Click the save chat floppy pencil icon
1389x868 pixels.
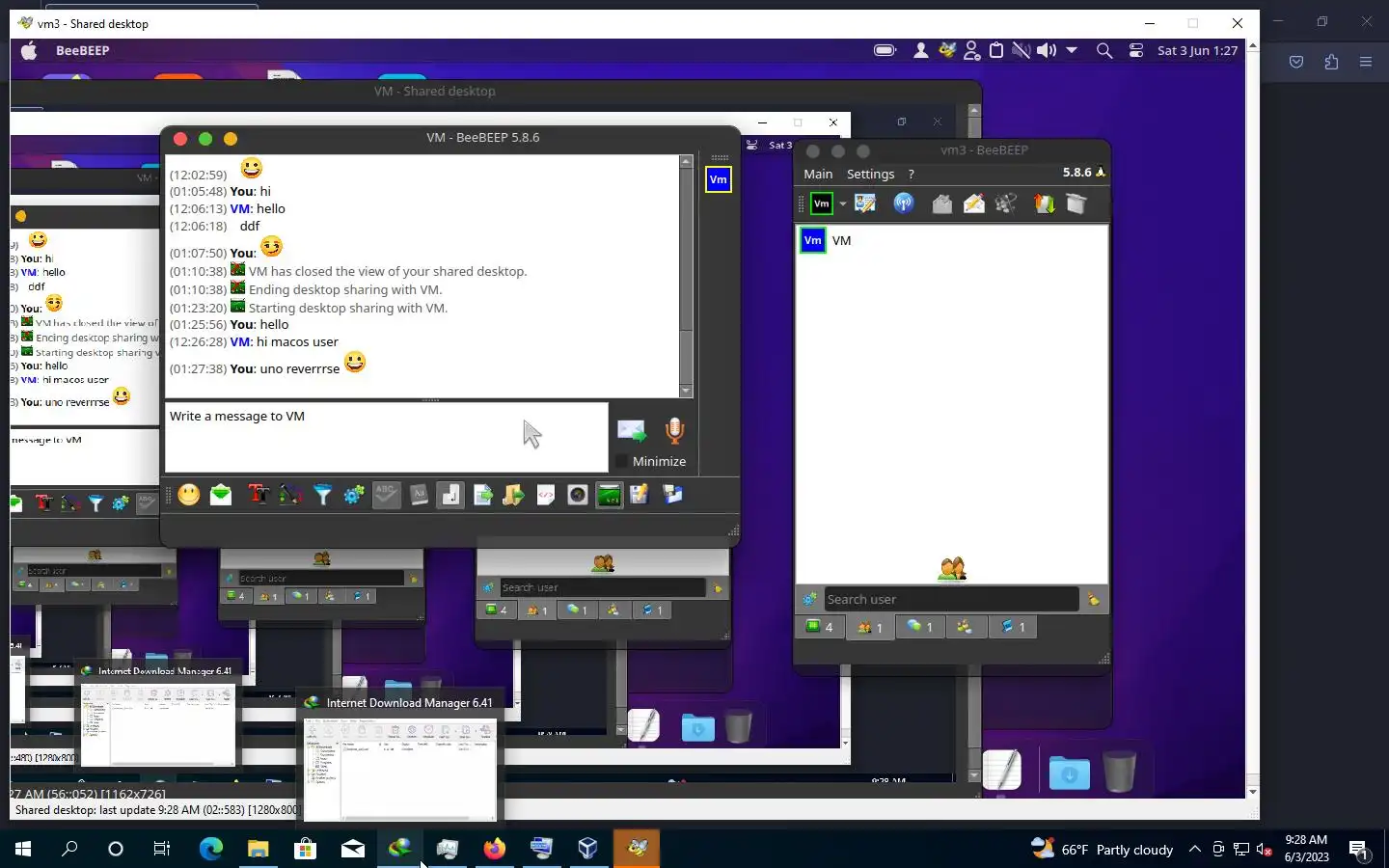click(x=640, y=495)
